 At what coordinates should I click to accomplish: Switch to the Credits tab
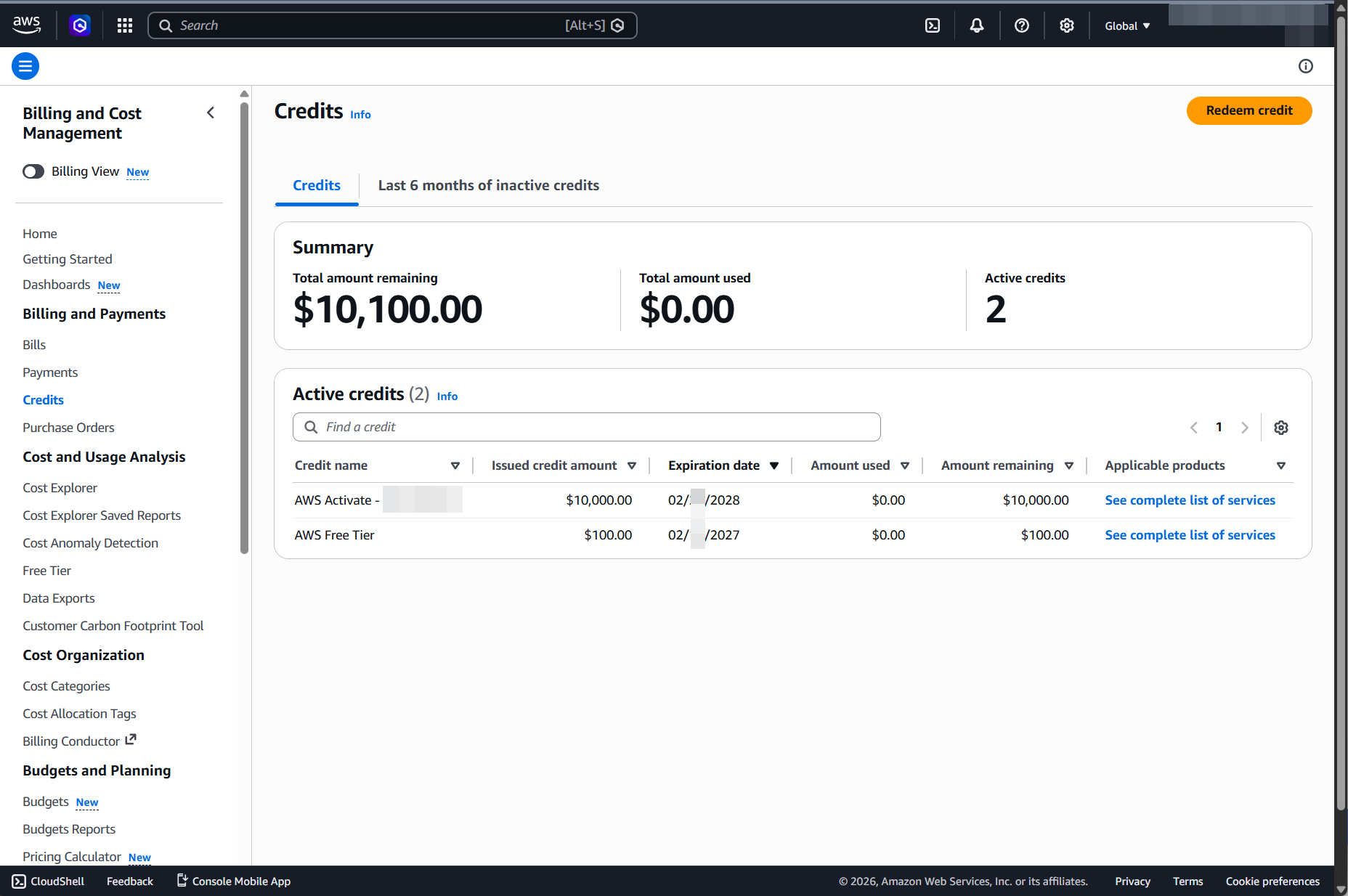click(317, 185)
